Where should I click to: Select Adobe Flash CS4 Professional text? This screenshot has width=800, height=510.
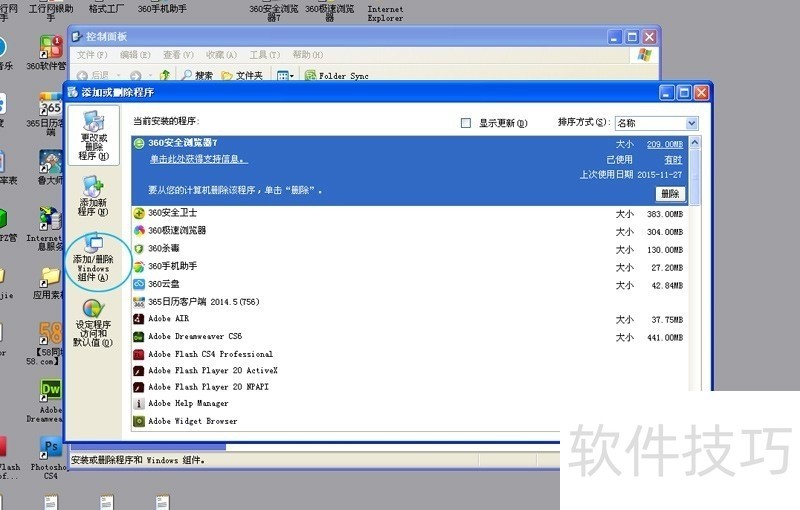pyautogui.click(x=210, y=354)
